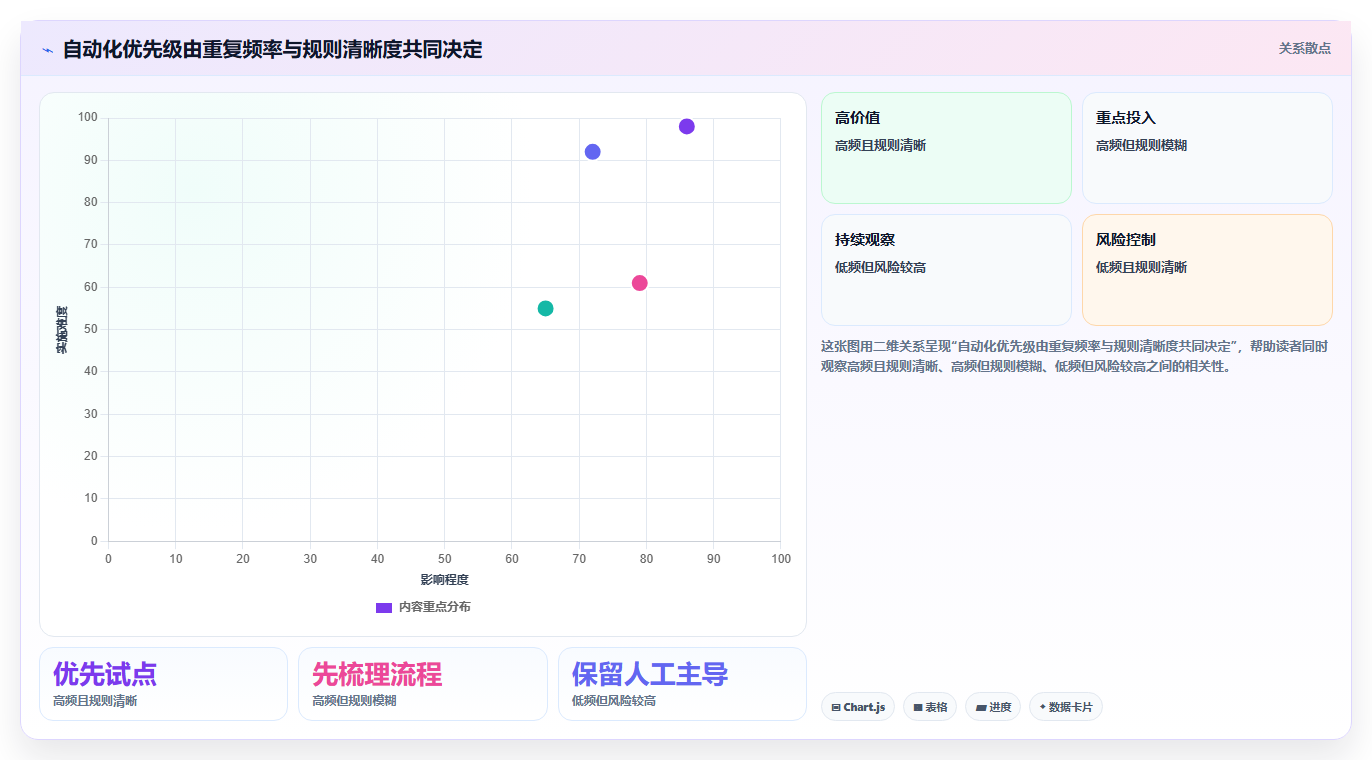Click the x-axis tick label 50
This screenshot has height=760, width=1372.
click(444, 558)
